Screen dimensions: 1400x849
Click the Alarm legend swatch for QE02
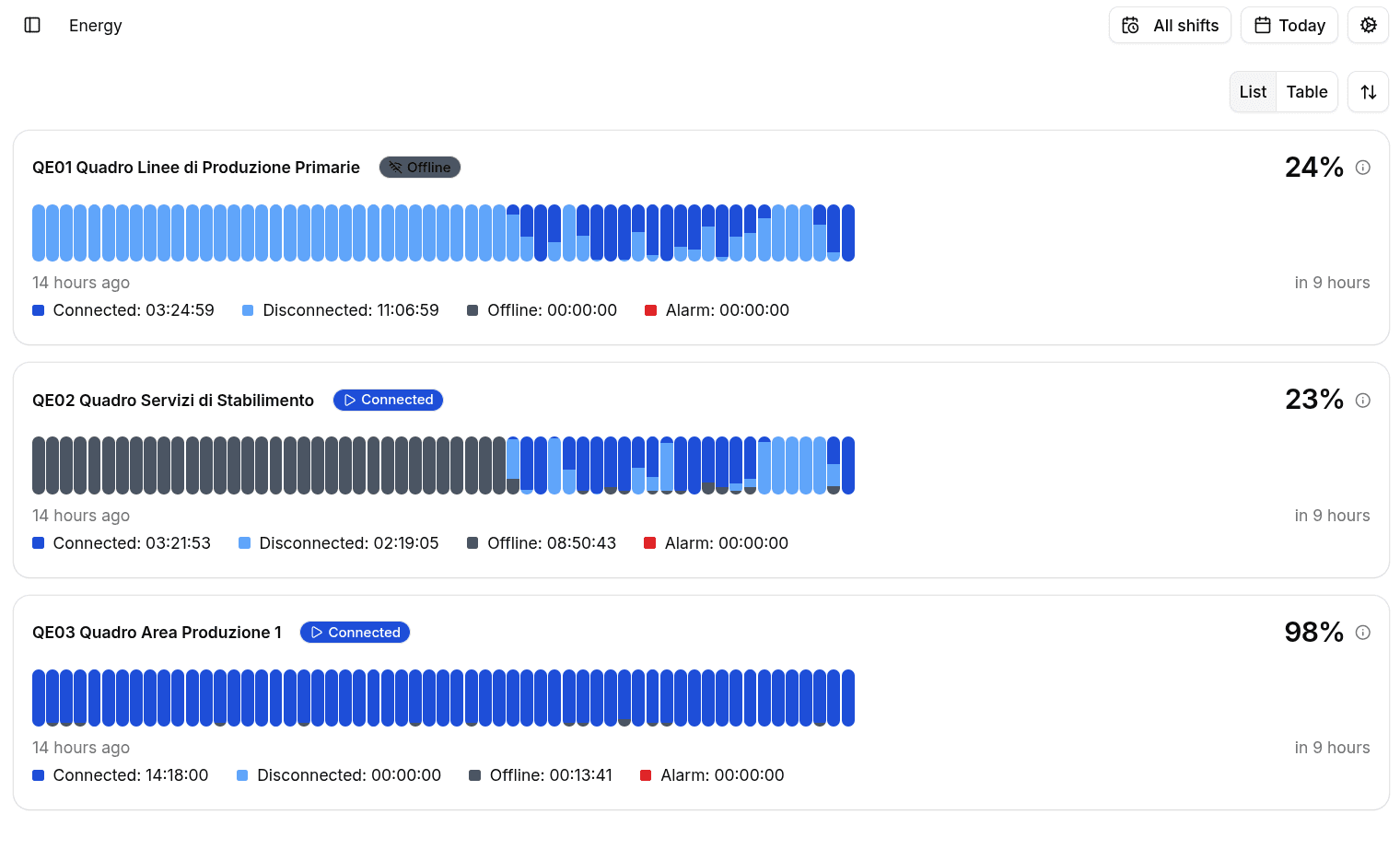pyautogui.click(x=649, y=543)
